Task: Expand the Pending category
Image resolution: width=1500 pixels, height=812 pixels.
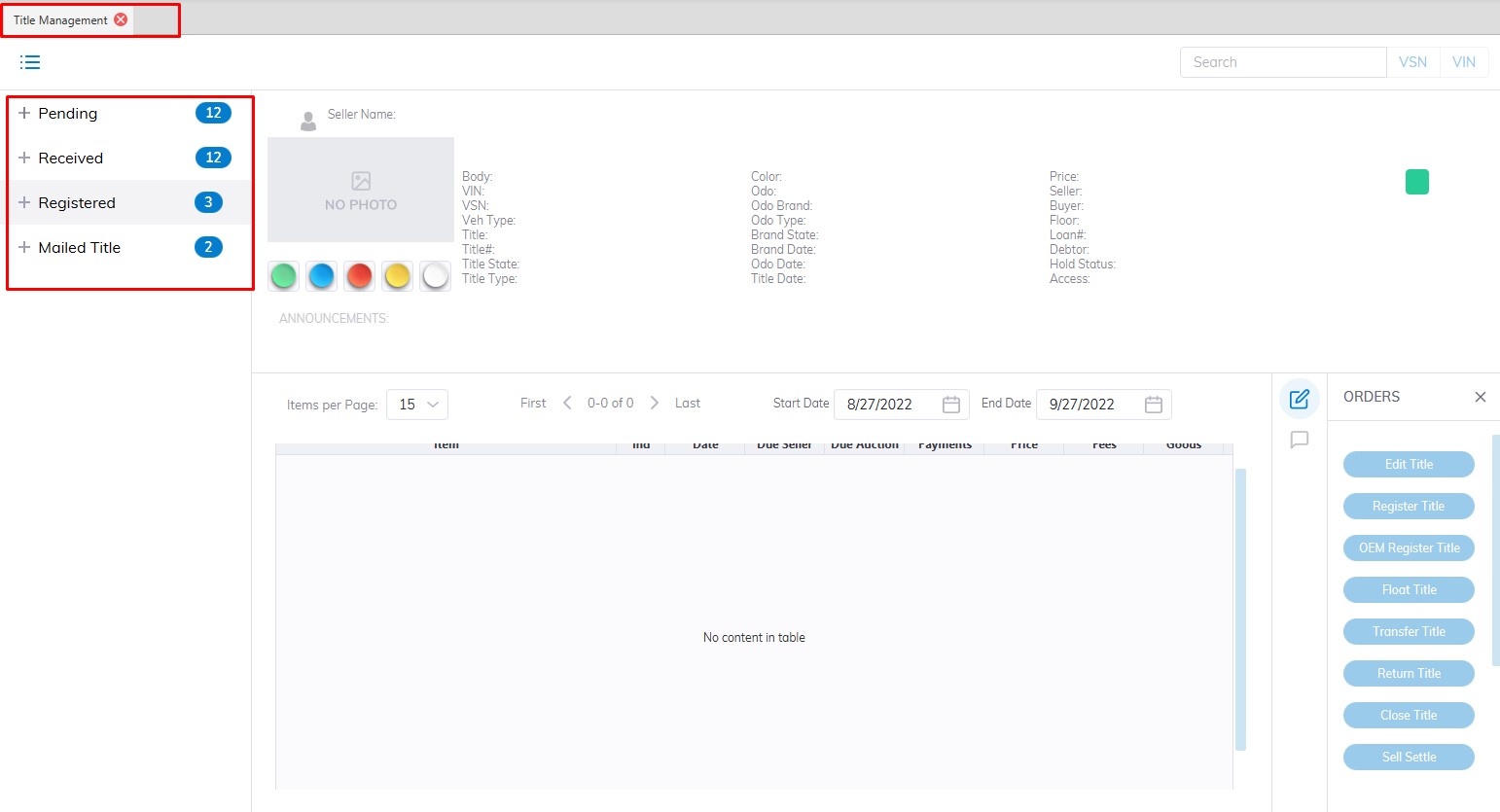Action: tap(24, 113)
